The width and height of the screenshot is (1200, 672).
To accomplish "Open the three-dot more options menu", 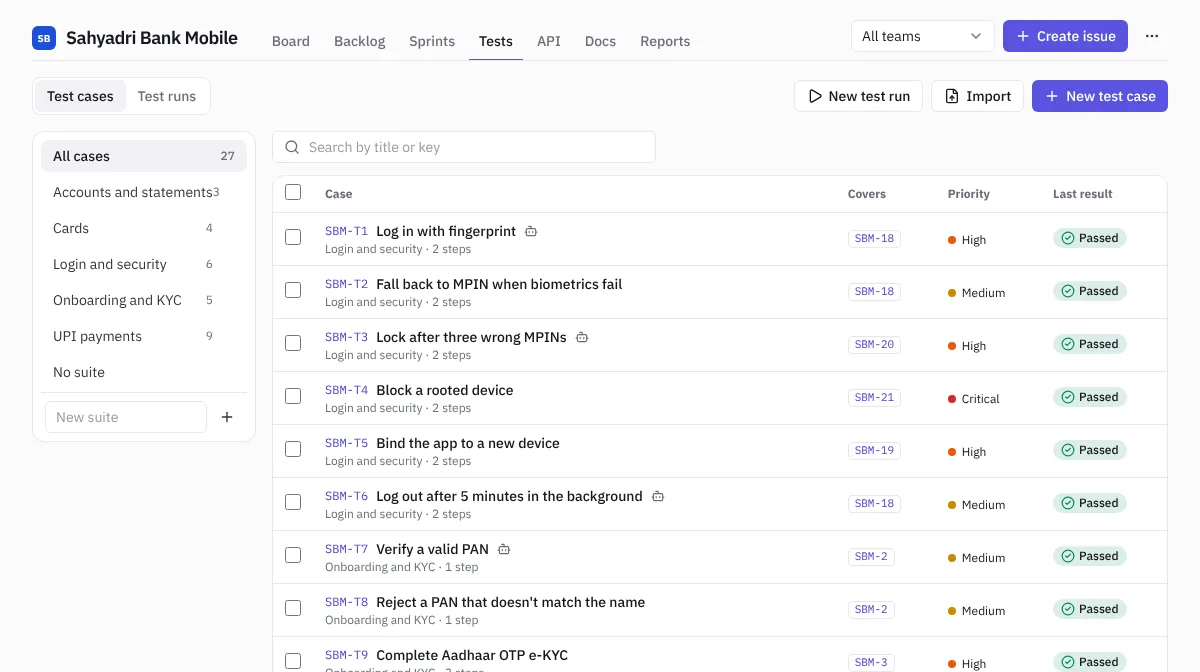I will point(1152,36).
